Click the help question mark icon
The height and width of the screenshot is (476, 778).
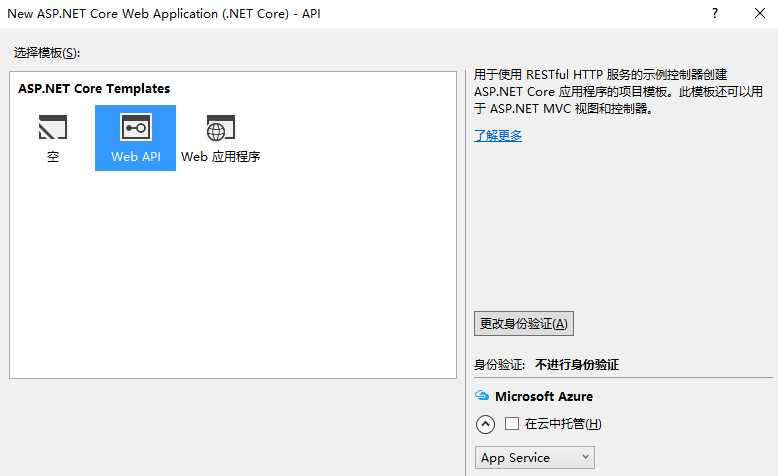point(714,13)
